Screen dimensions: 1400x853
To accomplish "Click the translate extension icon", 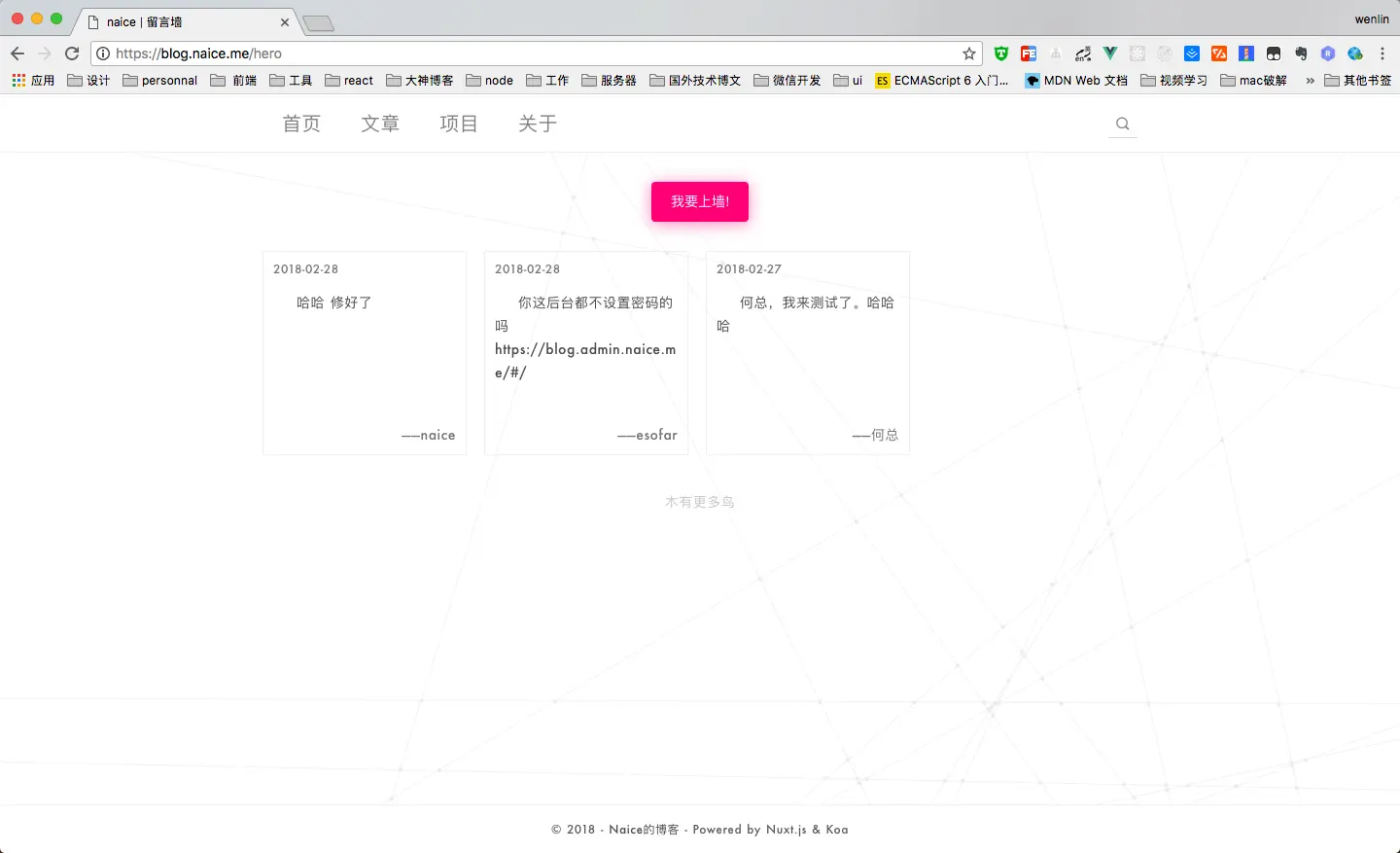I will pyautogui.click(x=1083, y=53).
